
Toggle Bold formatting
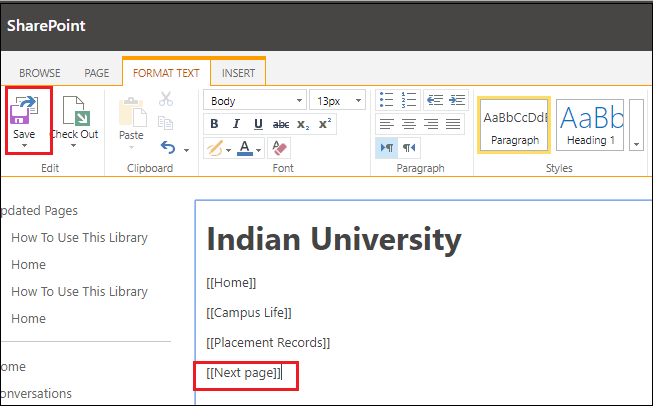coord(214,124)
